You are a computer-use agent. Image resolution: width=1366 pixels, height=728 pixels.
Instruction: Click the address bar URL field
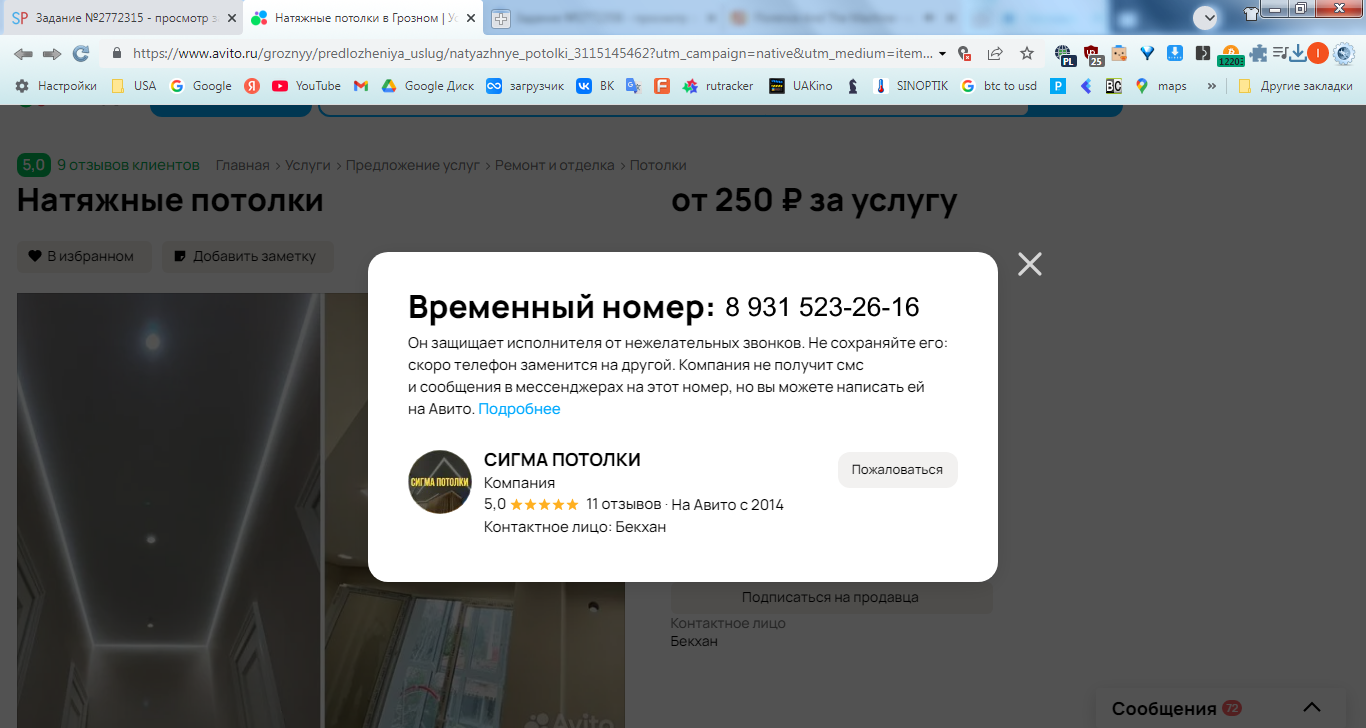pyautogui.click(x=530, y=54)
